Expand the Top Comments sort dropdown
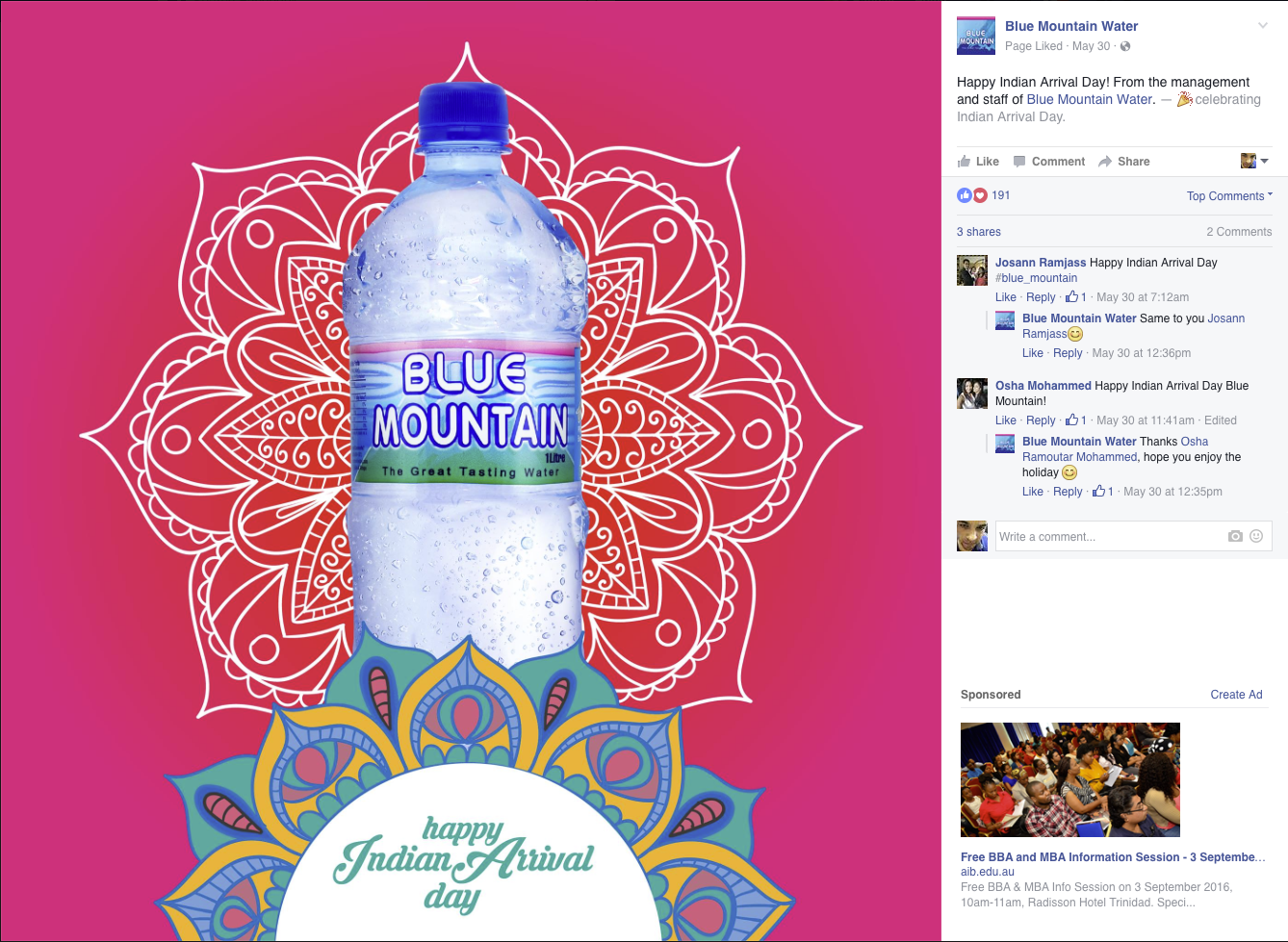 (1229, 196)
